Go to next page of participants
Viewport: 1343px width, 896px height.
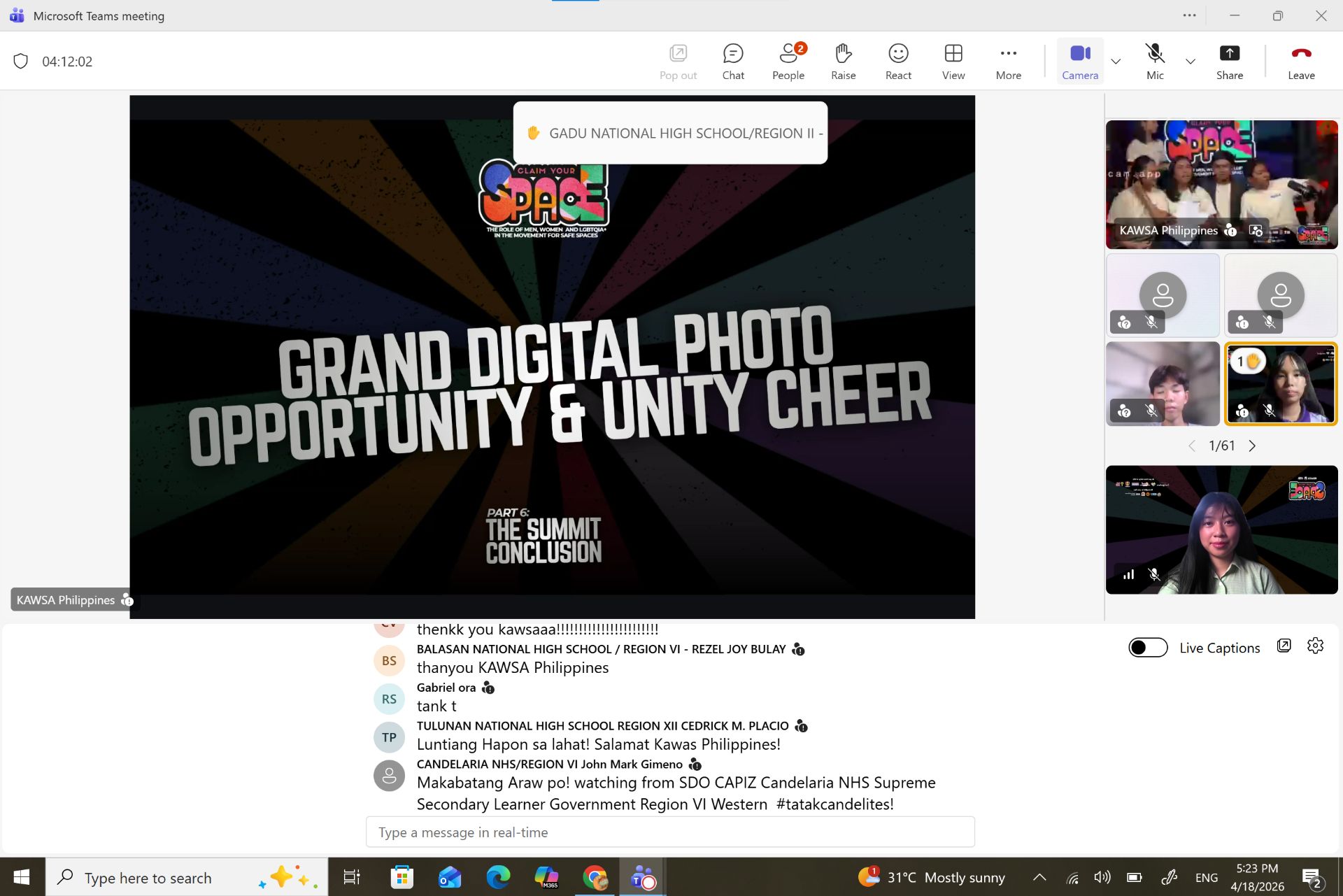1252,446
